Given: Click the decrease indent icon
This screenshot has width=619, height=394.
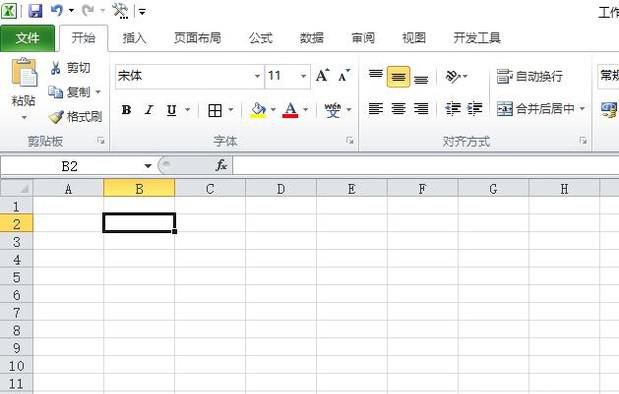Looking at the screenshot, I should coord(453,108).
